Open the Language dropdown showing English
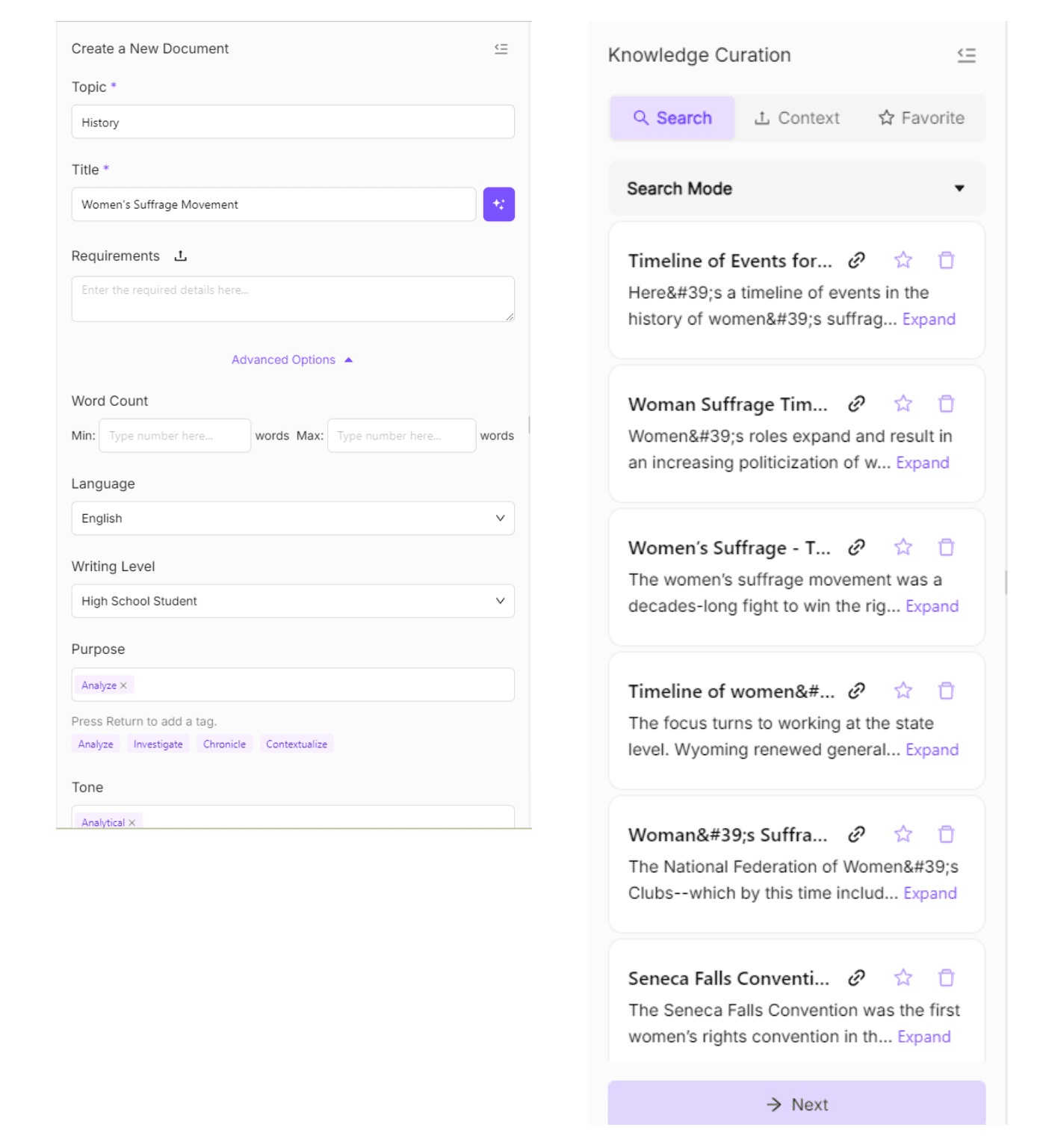The height and width of the screenshot is (1148, 1046). (x=293, y=518)
